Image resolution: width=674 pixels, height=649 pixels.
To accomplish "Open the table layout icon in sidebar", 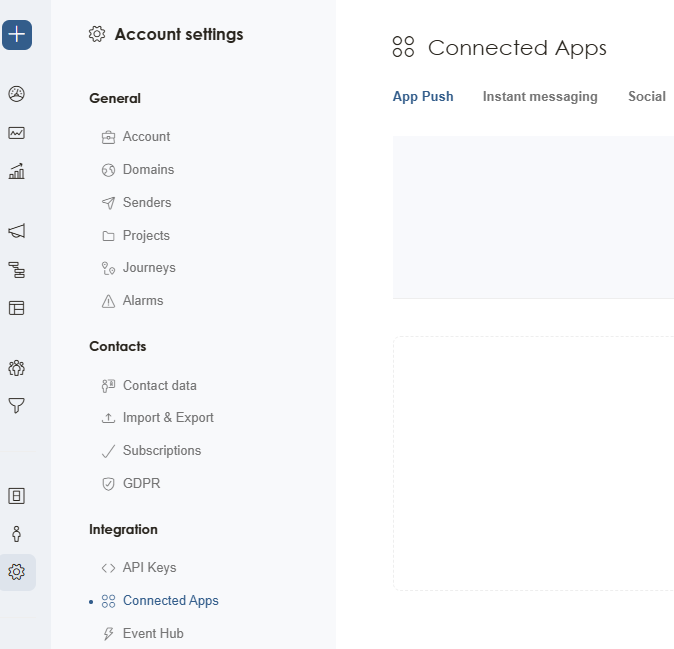I will click(17, 308).
